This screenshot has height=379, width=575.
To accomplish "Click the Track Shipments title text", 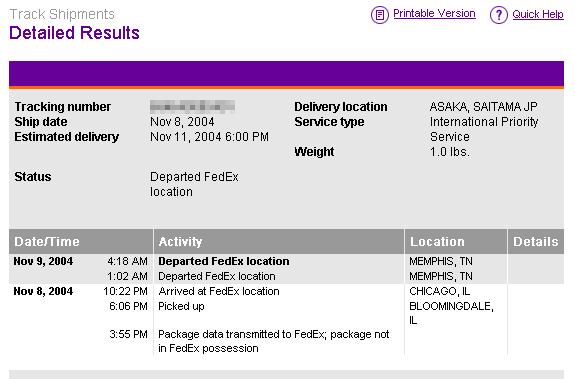I will click(x=62, y=14).
